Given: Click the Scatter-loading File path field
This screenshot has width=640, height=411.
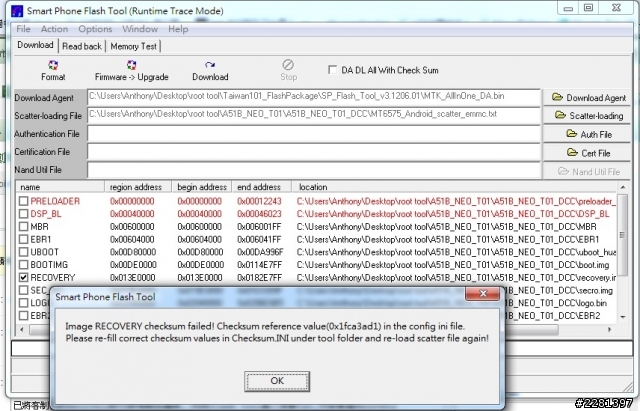Looking at the screenshot, I should (314, 116).
